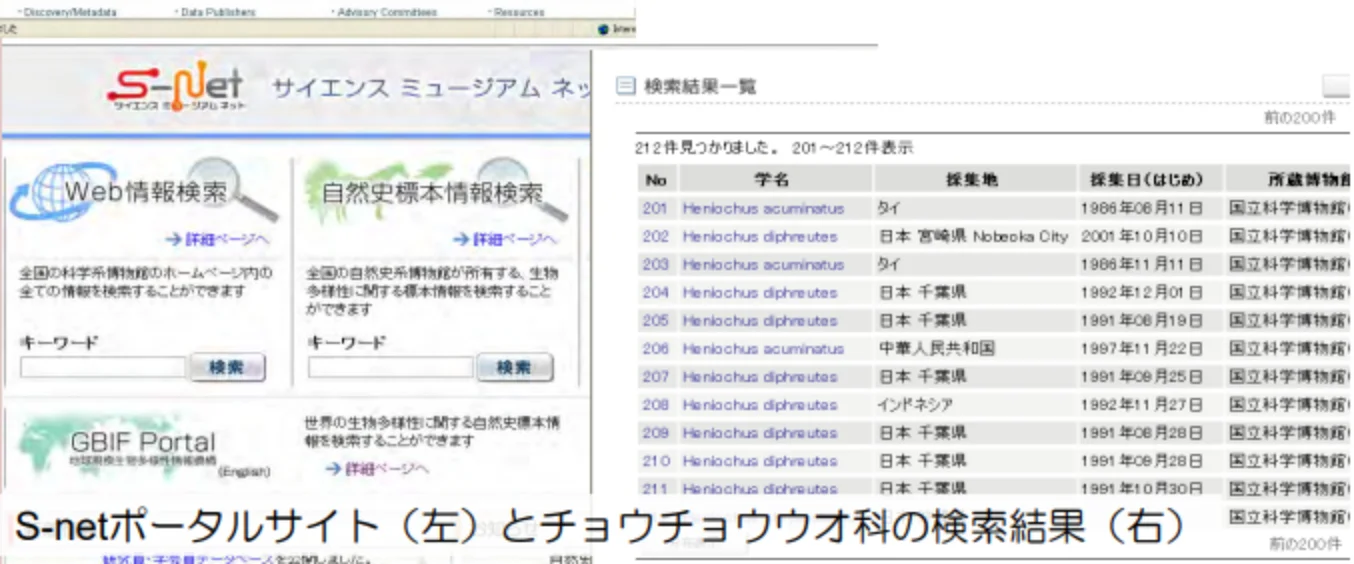
Task: Open Heniochus diphreutes in row 205
Action: [x=760, y=321]
